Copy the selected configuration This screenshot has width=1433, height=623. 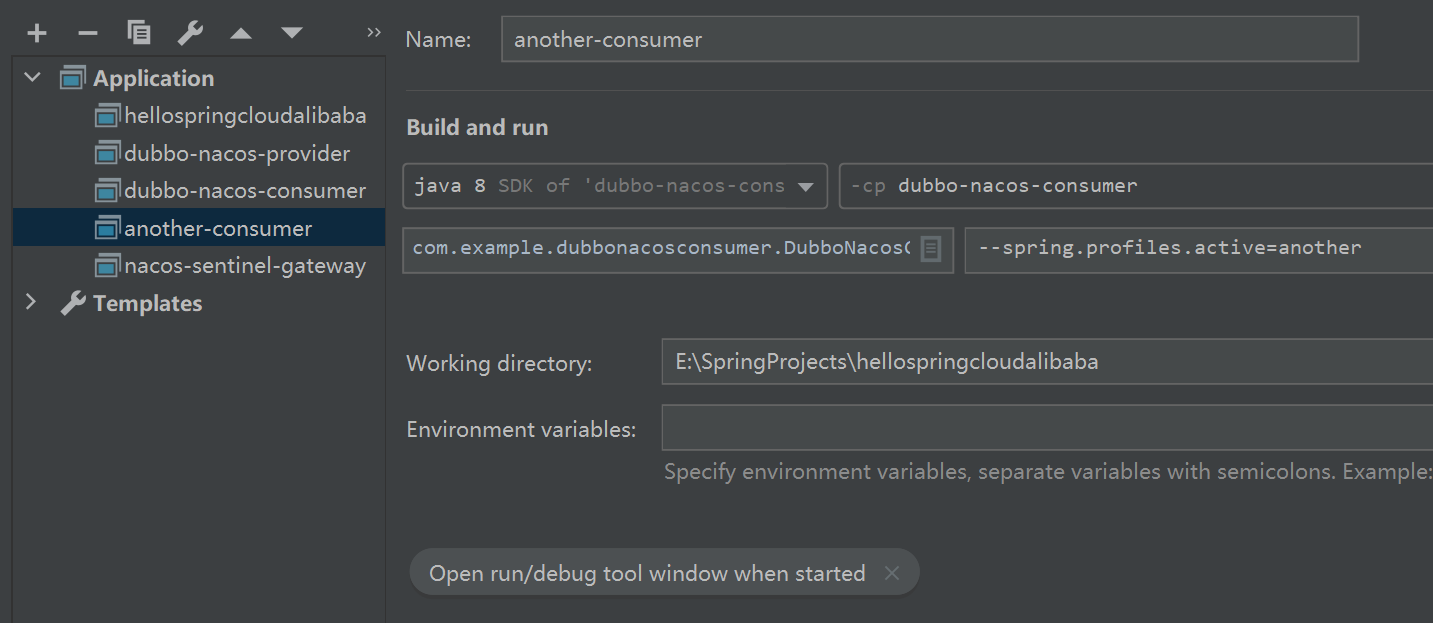(139, 33)
